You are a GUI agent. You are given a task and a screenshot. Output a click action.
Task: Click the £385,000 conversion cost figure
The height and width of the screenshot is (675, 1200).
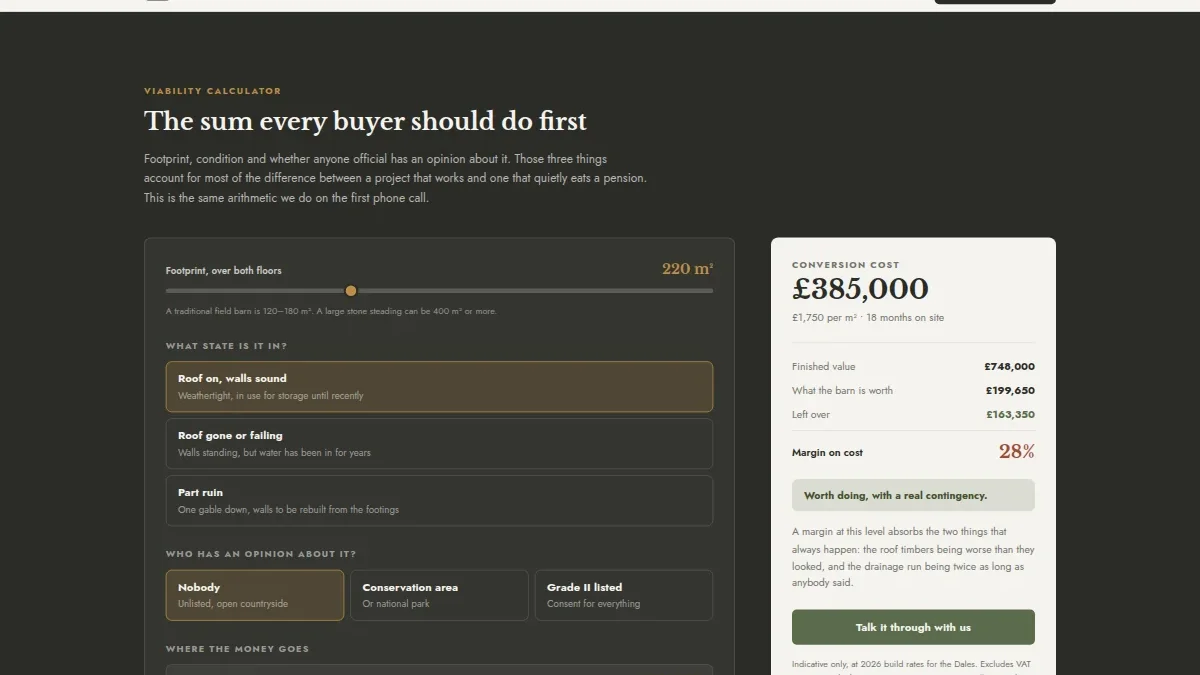click(860, 289)
